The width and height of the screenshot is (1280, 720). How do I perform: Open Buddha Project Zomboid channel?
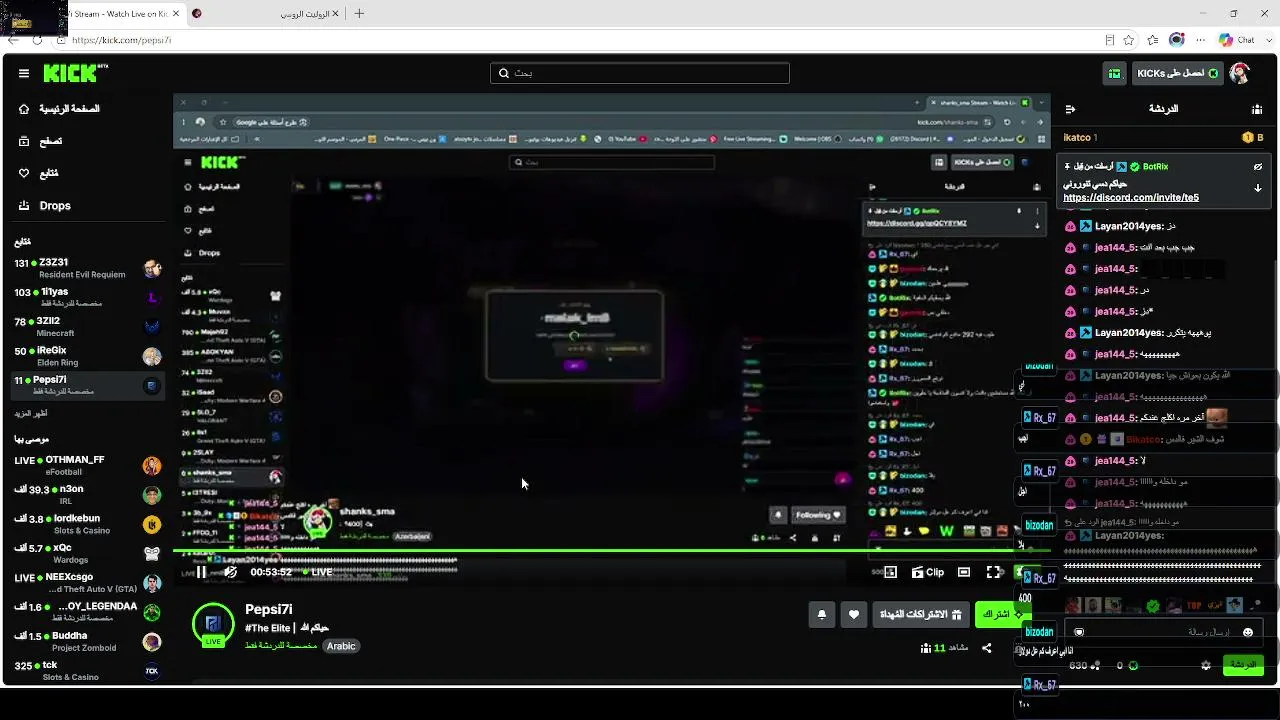(88, 641)
